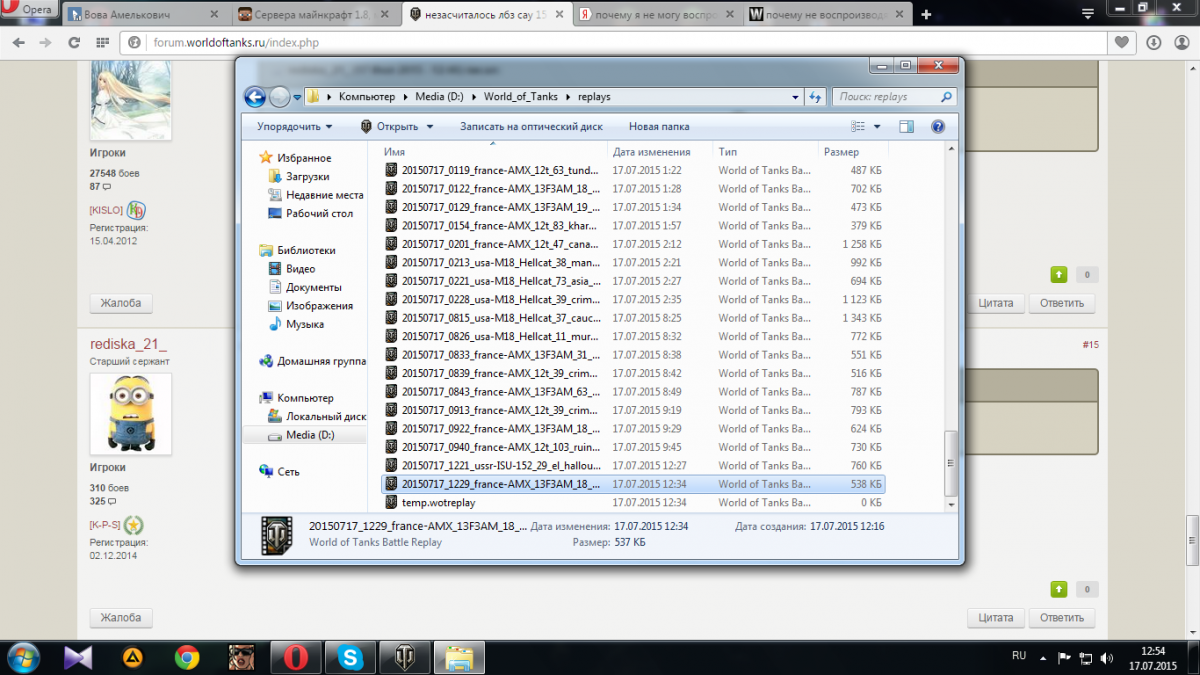Click the Explorer Back navigation arrow

(255, 97)
